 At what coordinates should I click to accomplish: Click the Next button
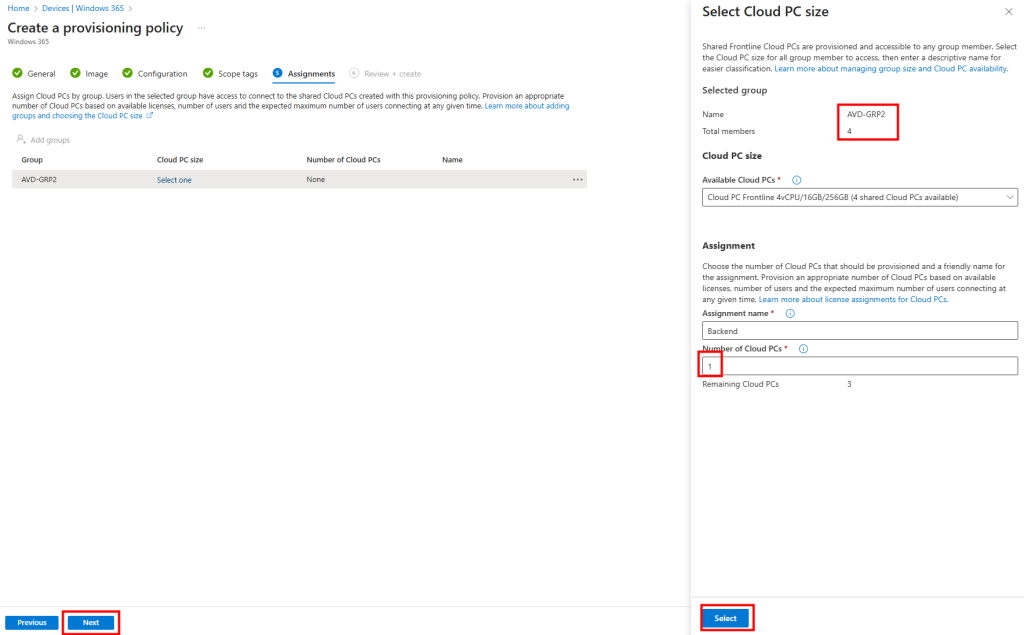click(91, 622)
